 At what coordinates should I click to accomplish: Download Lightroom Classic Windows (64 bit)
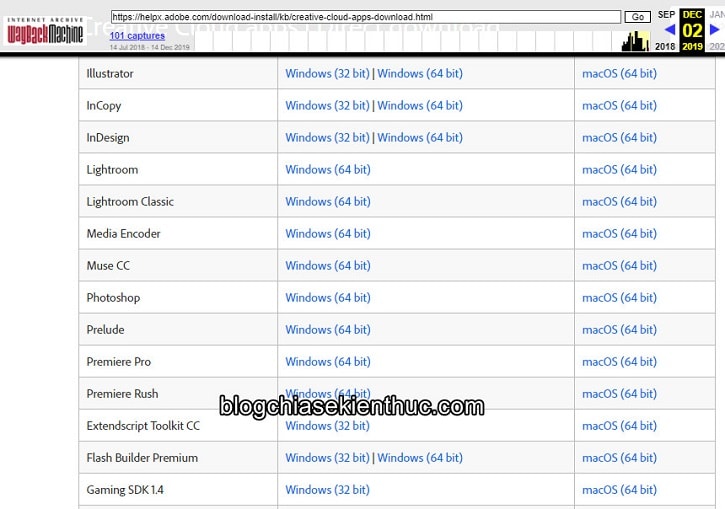pos(328,202)
